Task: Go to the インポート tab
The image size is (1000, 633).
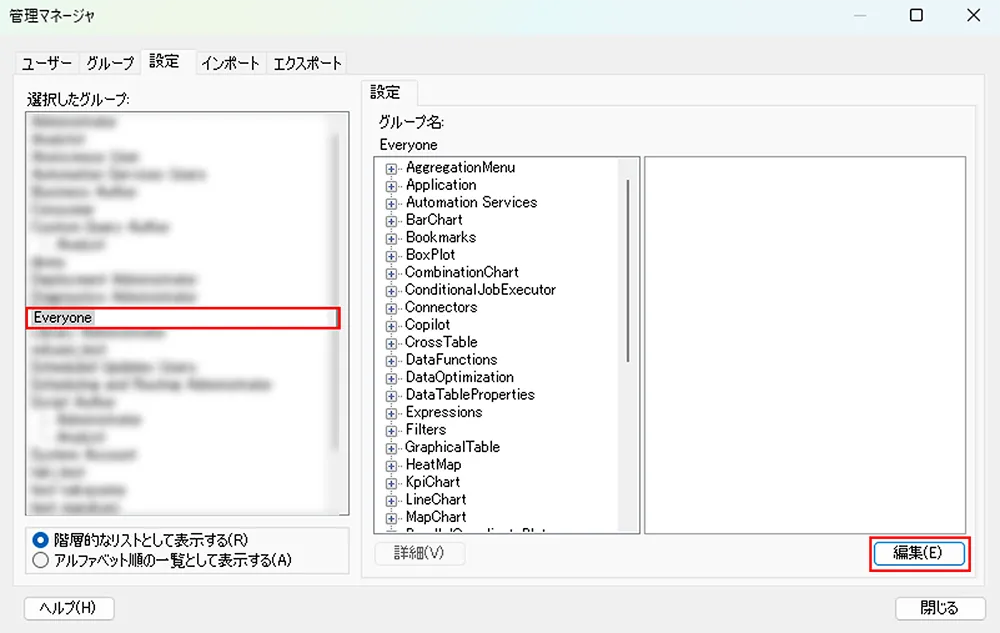Action: pos(230,63)
